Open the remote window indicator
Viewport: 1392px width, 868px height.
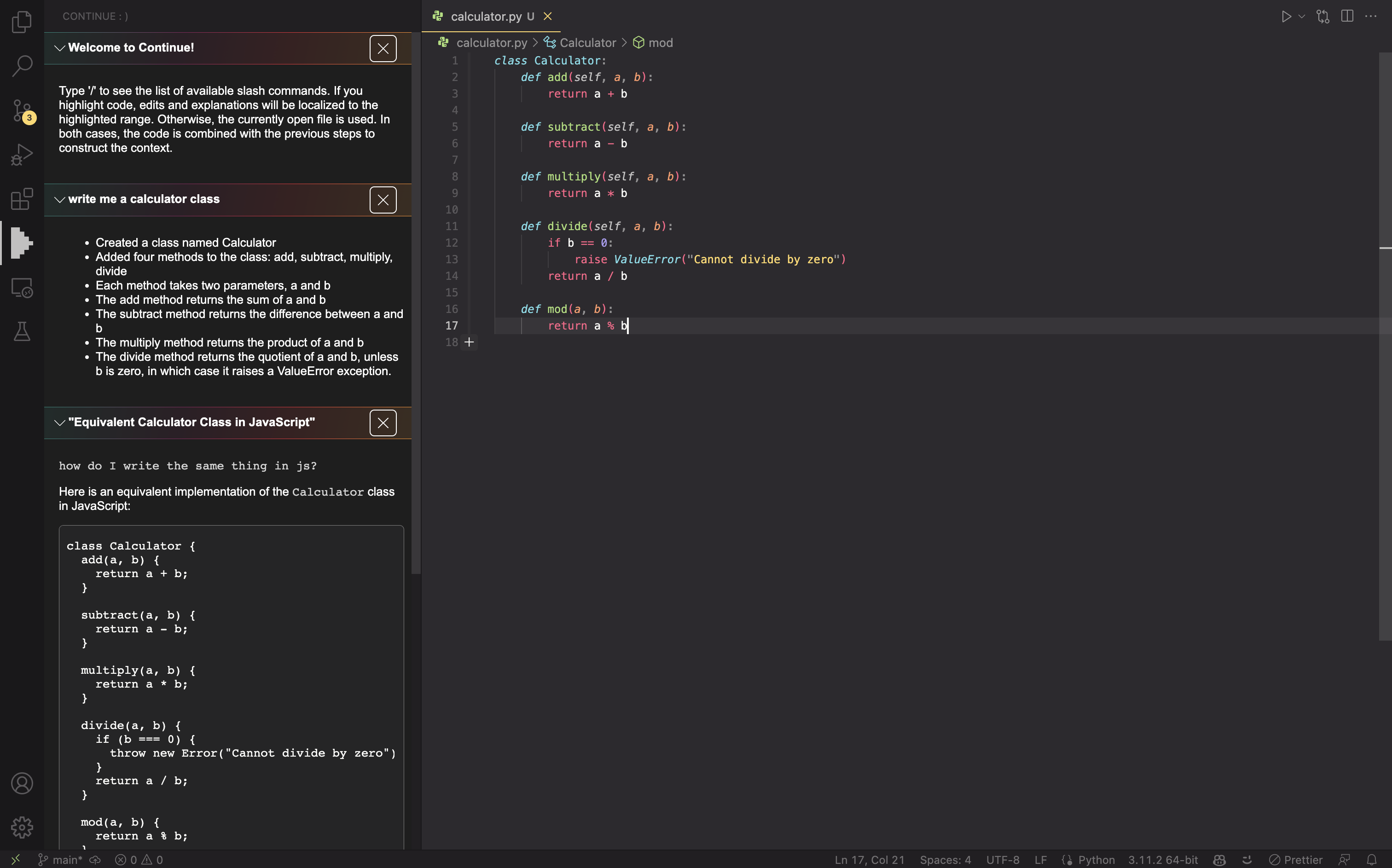pos(16,859)
